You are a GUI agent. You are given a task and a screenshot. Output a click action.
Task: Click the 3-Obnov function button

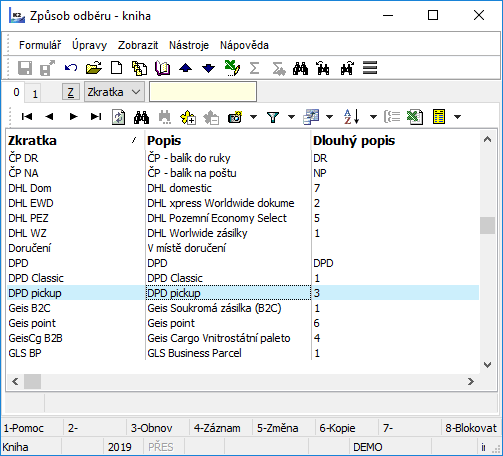(x=158, y=428)
